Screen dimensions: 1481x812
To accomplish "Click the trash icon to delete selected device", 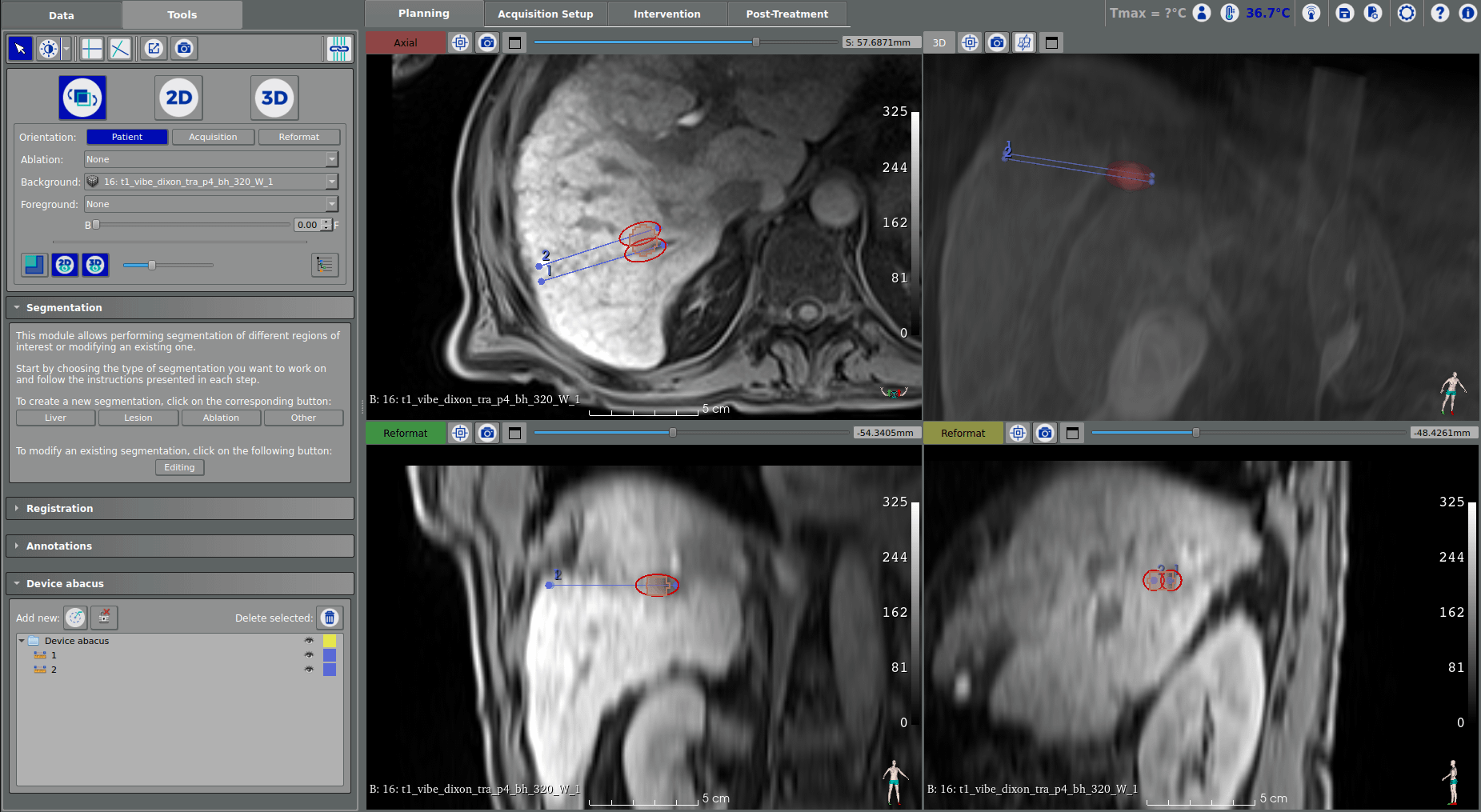I will 330,618.
